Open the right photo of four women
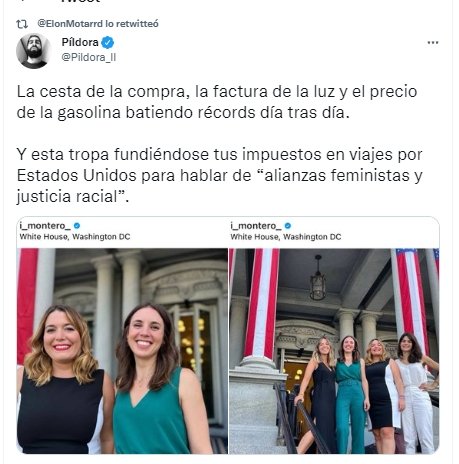The image size is (459, 464). 334,351
